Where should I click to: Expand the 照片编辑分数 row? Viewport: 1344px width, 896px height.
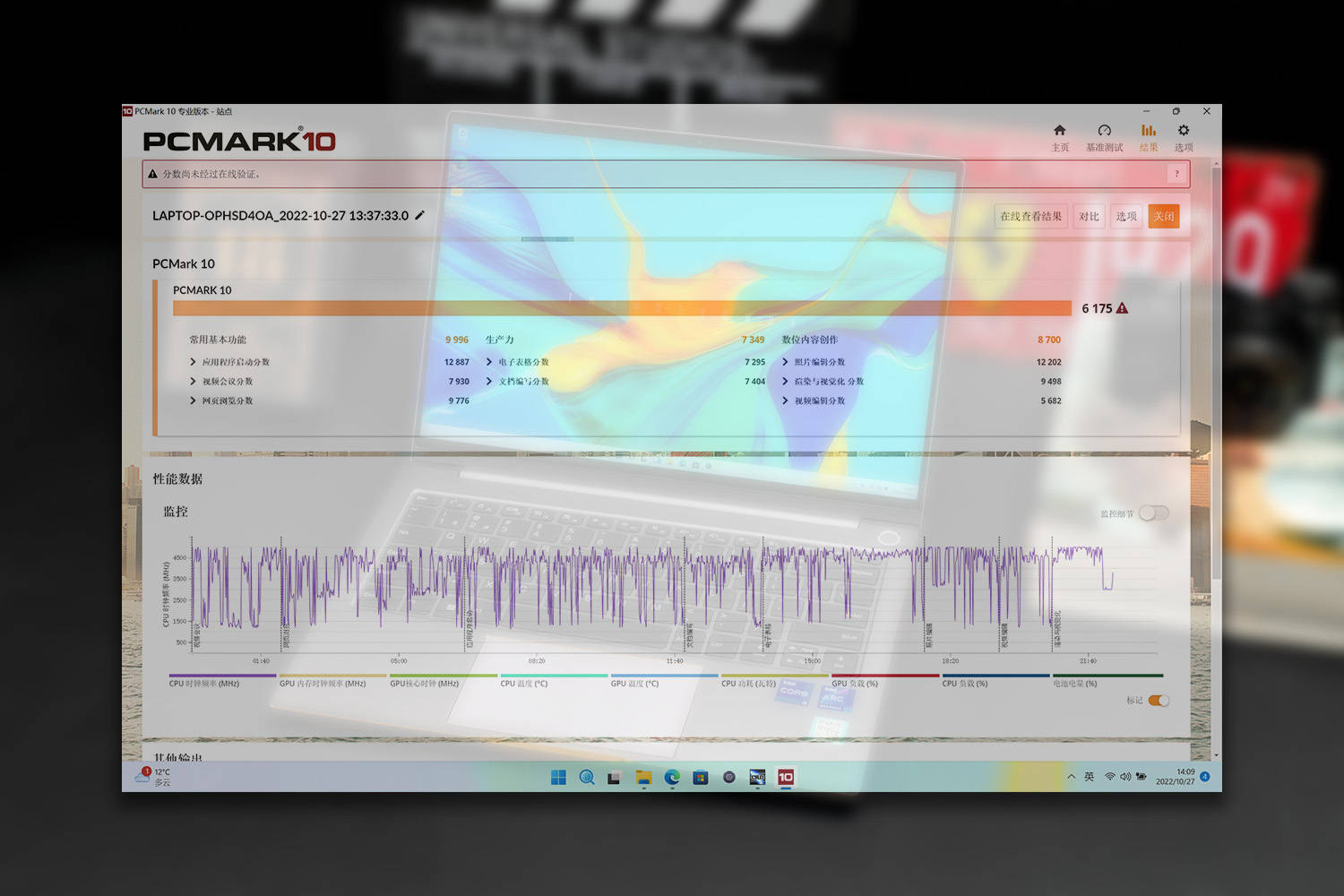point(786,362)
